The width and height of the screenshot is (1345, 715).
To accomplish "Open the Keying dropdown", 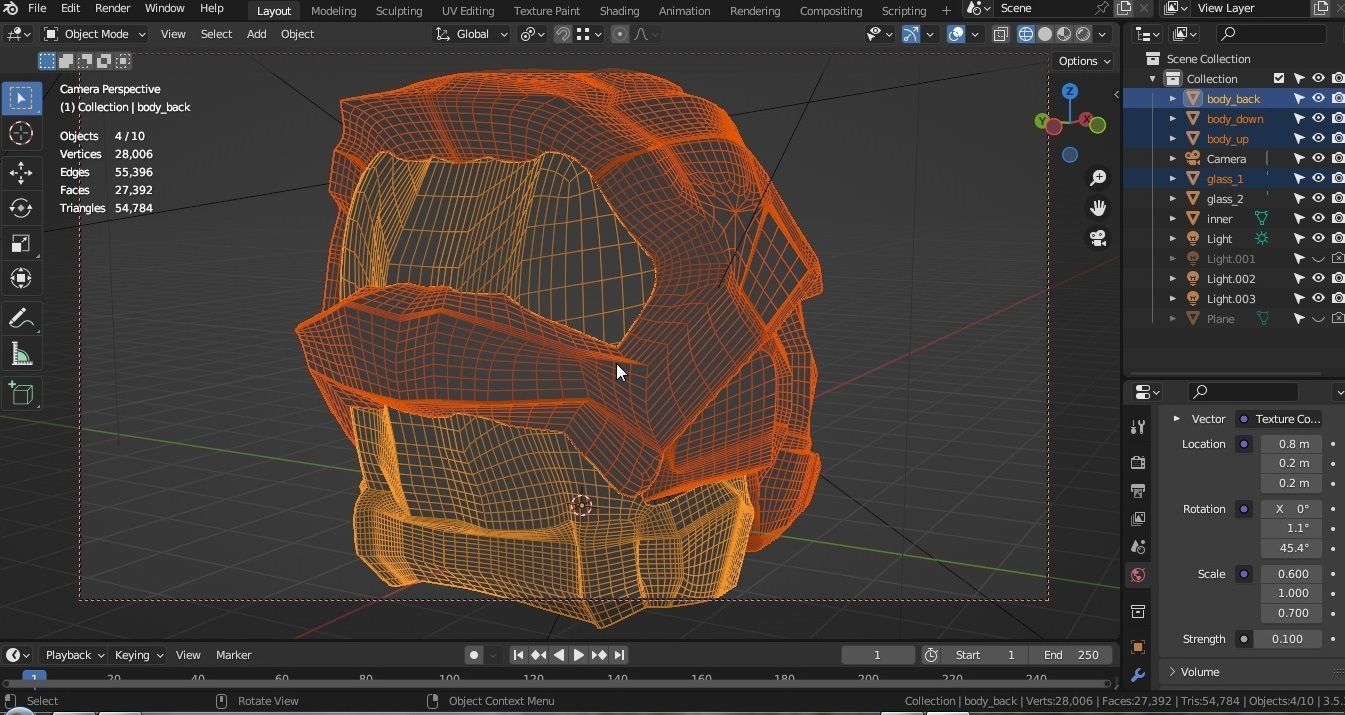I will click(x=138, y=655).
